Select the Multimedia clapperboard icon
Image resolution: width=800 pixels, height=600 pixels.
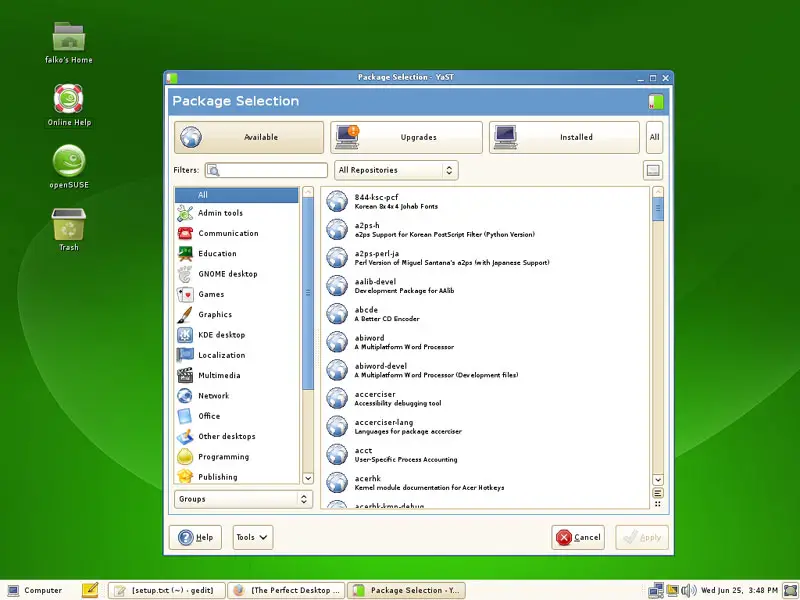(185, 376)
